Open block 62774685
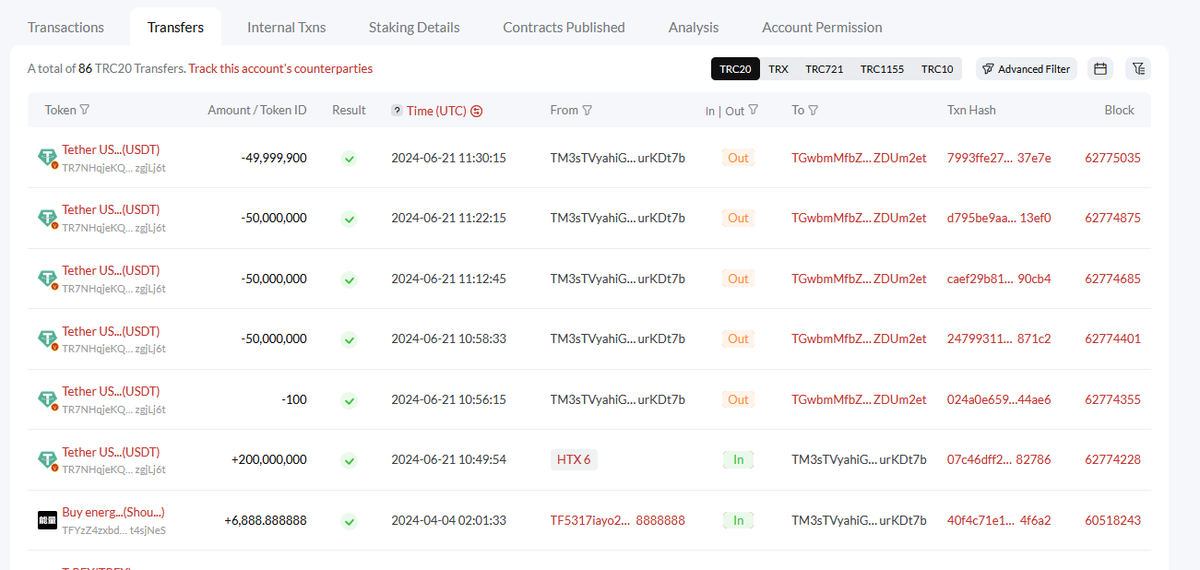This screenshot has height=570, width=1200. click(x=1113, y=279)
